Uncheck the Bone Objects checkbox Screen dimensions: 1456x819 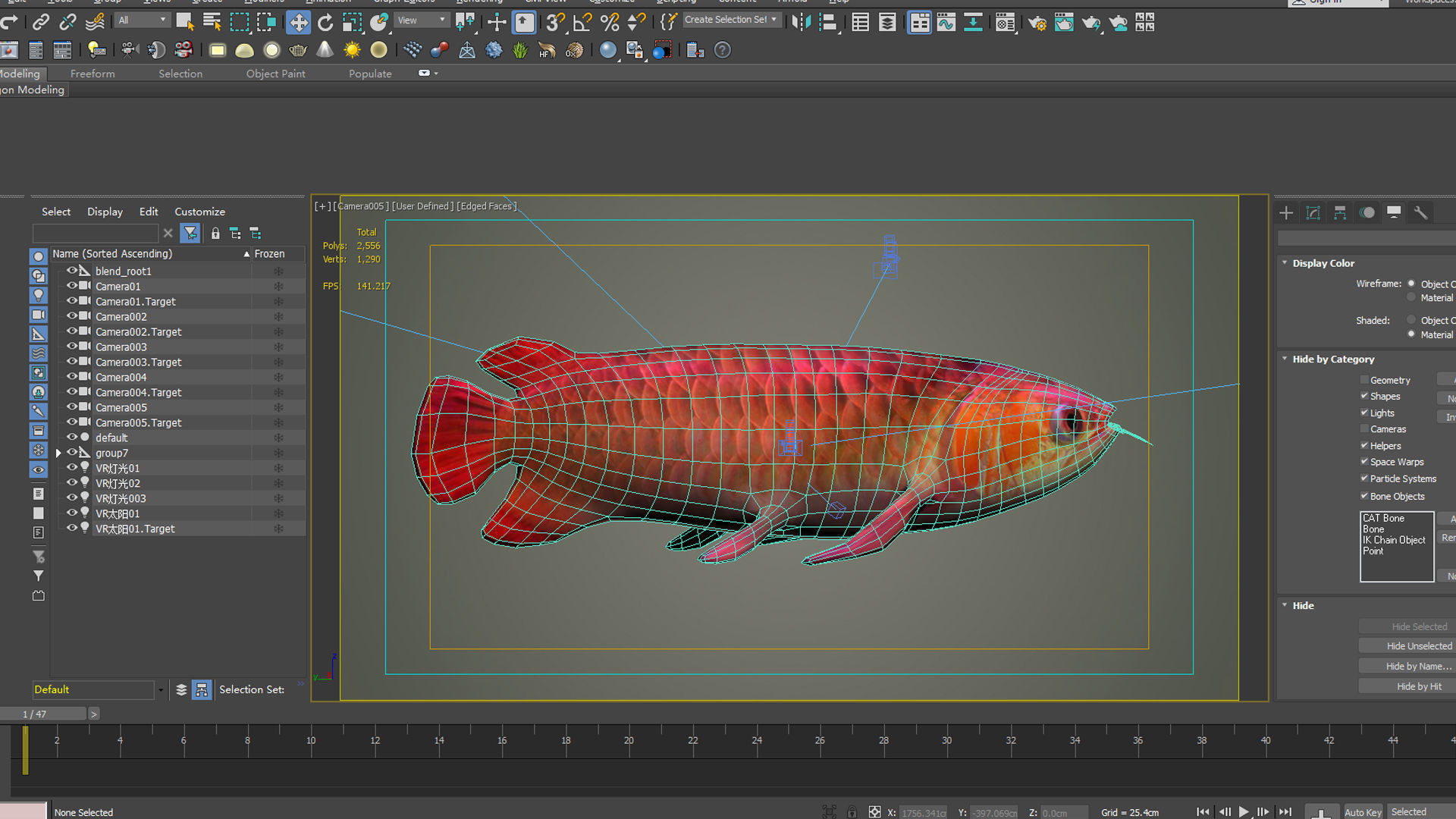point(1364,496)
